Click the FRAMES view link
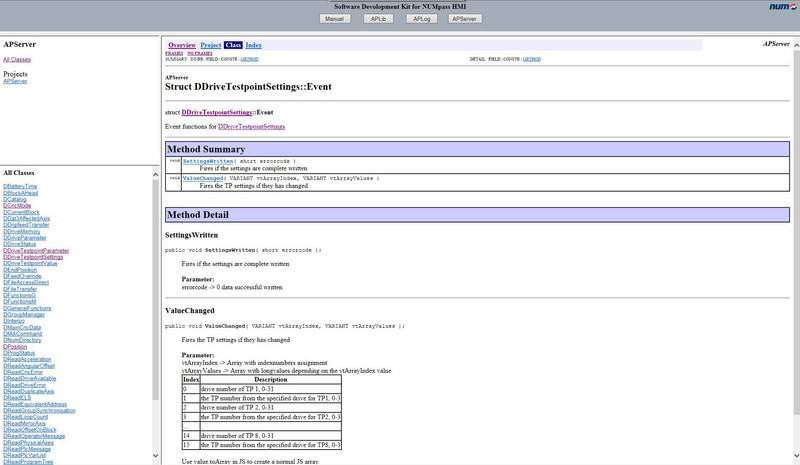800x465 pixels. click(174, 53)
